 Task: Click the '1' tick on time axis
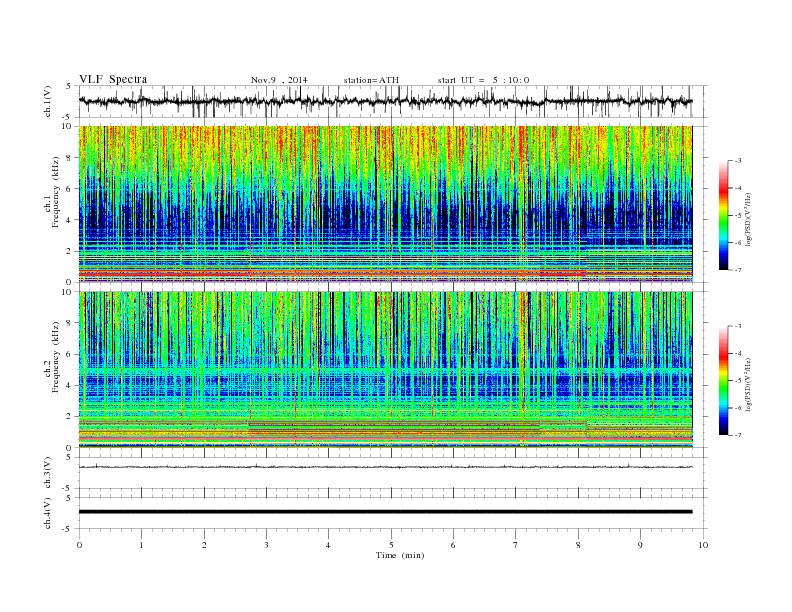coord(141,545)
